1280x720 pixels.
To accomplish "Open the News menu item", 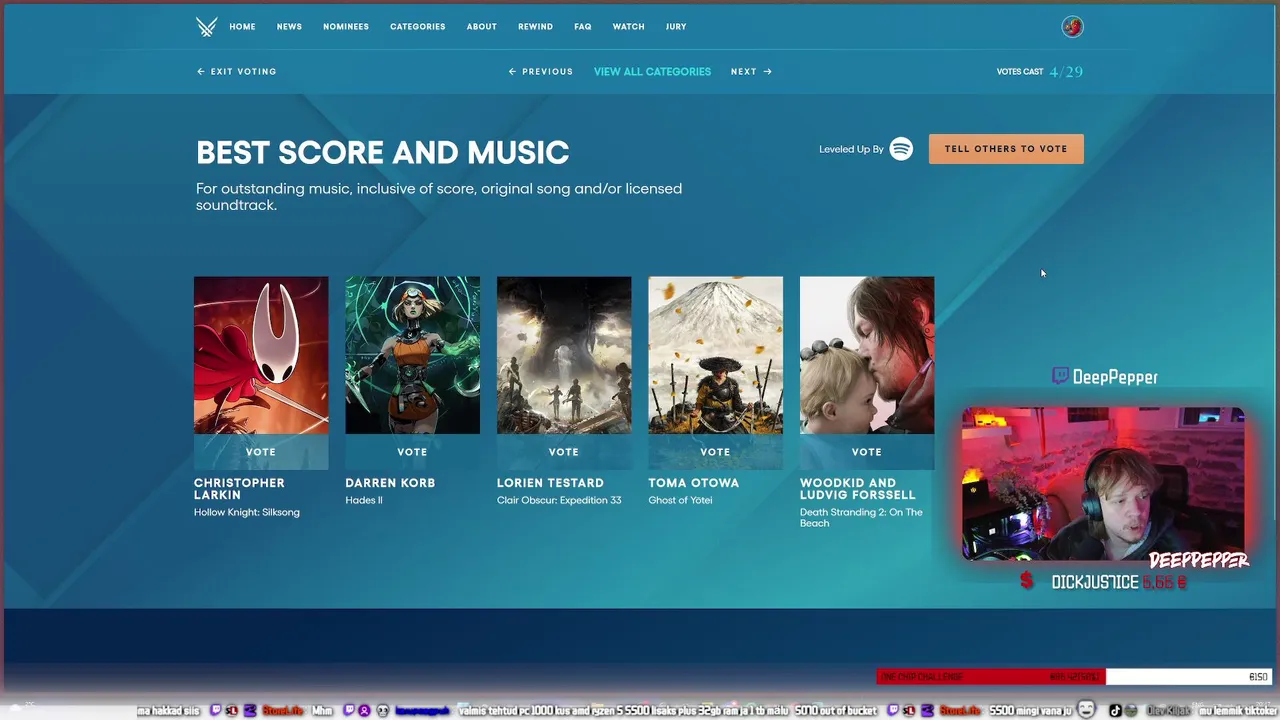I will click(x=289, y=27).
